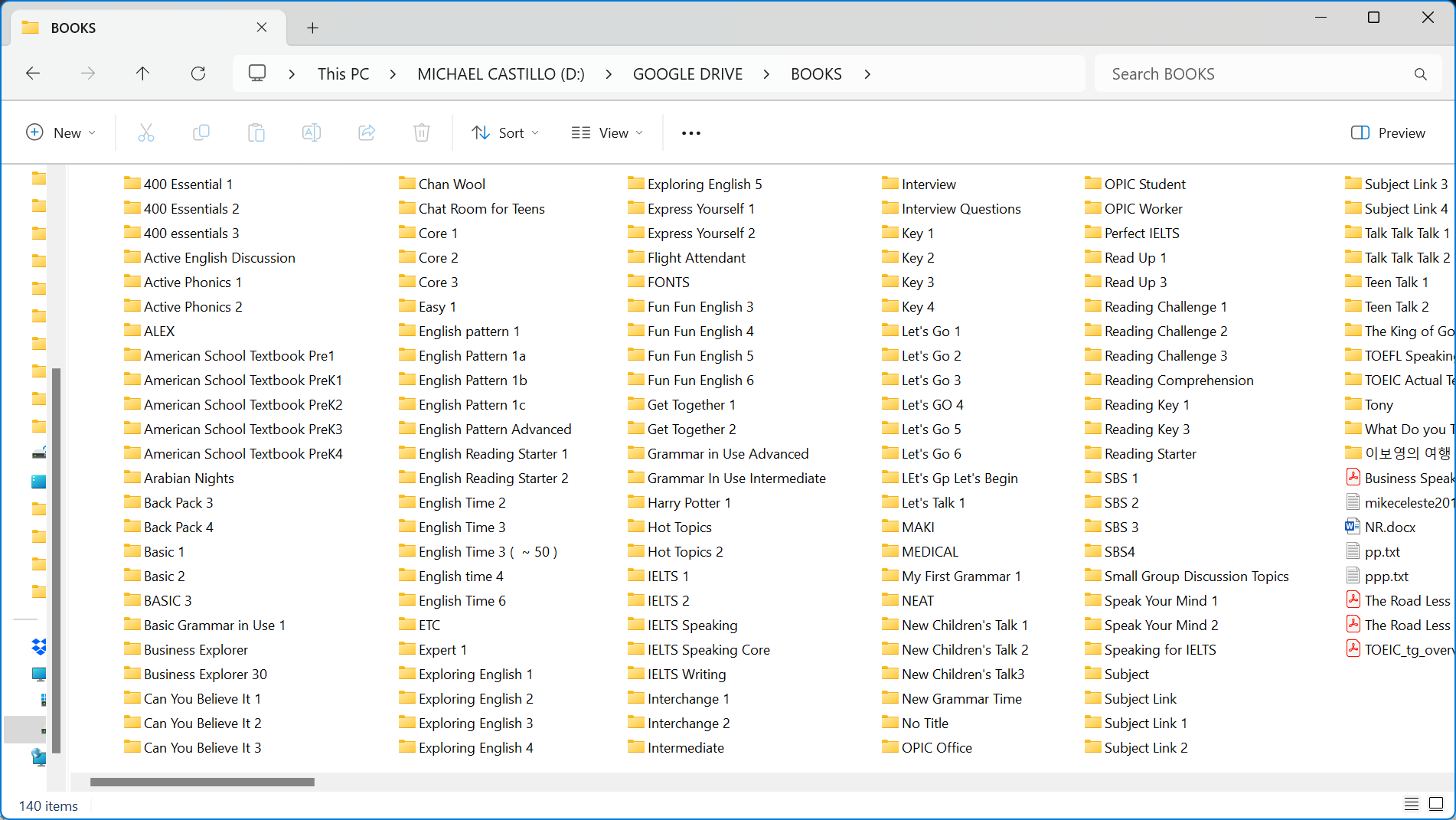This screenshot has height=820, width=1456.
Task: Go back with the Back arrow
Action: coord(33,74)
